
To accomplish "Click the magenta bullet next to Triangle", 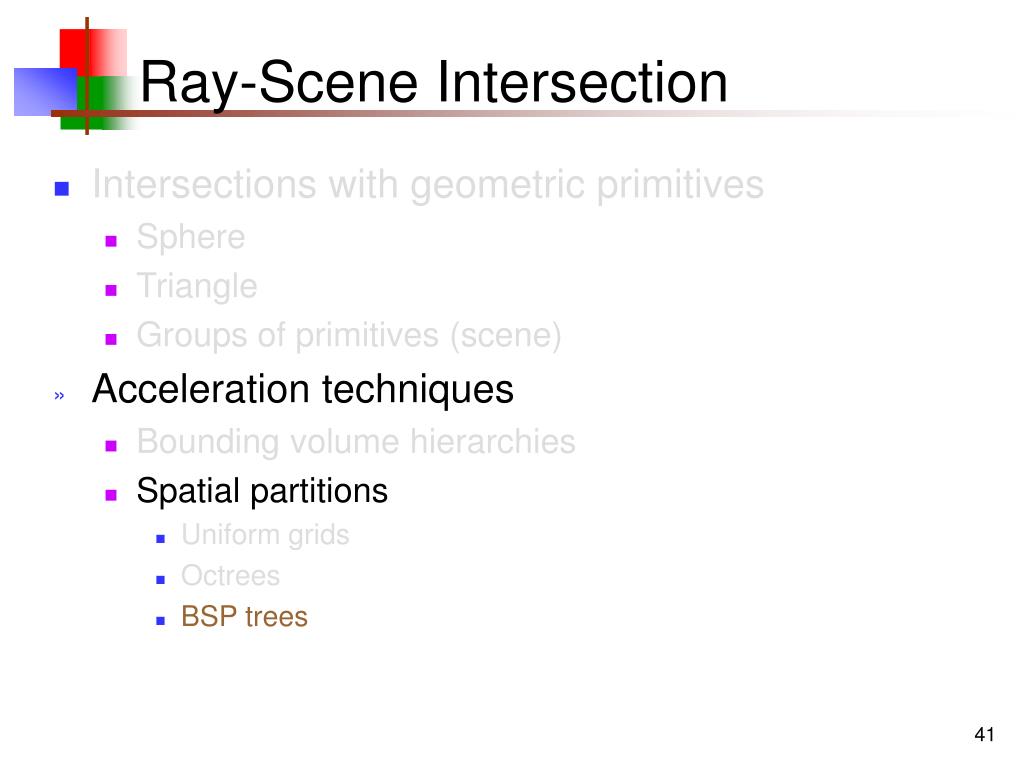I will (111, 290).
